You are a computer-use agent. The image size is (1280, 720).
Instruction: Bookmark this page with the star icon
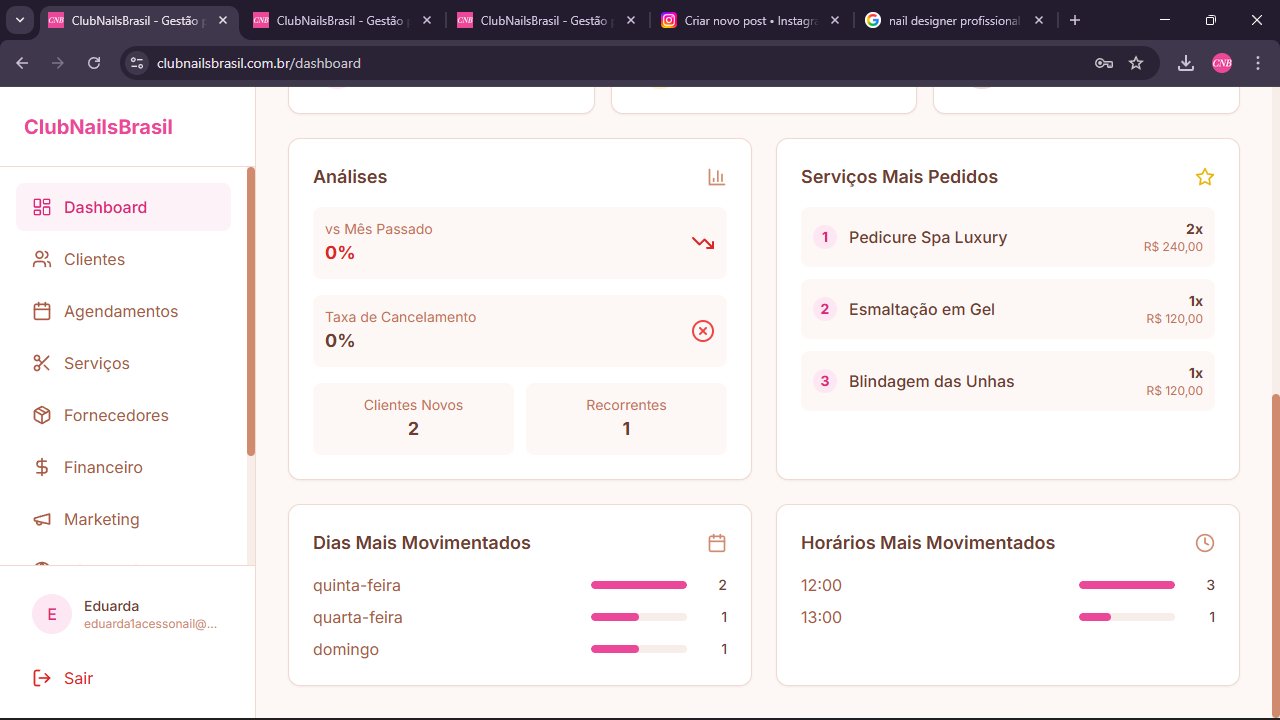[1136, 63]
